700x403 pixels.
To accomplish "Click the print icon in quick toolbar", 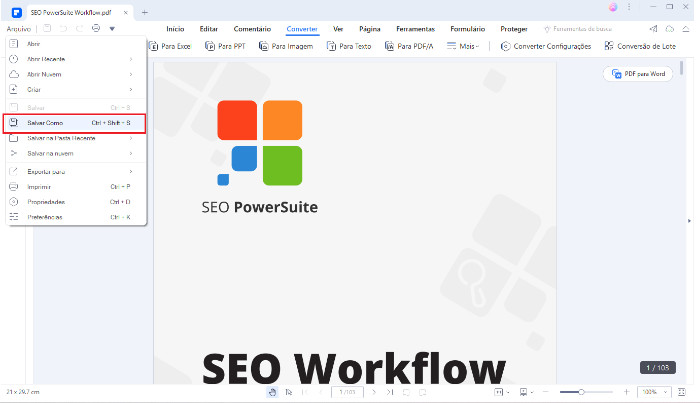I will pyautogui.click(x=96, y=28).
